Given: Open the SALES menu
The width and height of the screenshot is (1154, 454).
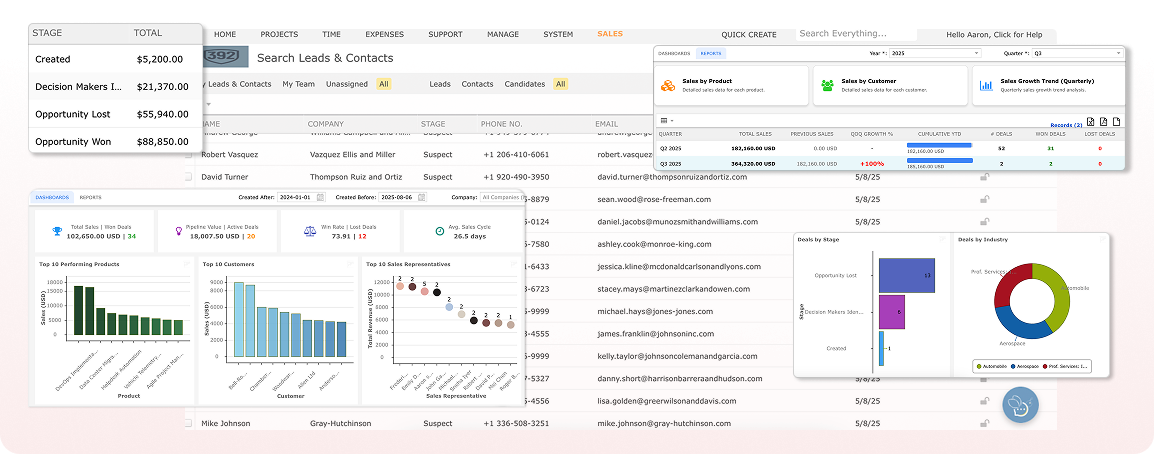Looking at the screenshot, I should tap(610, 34).
